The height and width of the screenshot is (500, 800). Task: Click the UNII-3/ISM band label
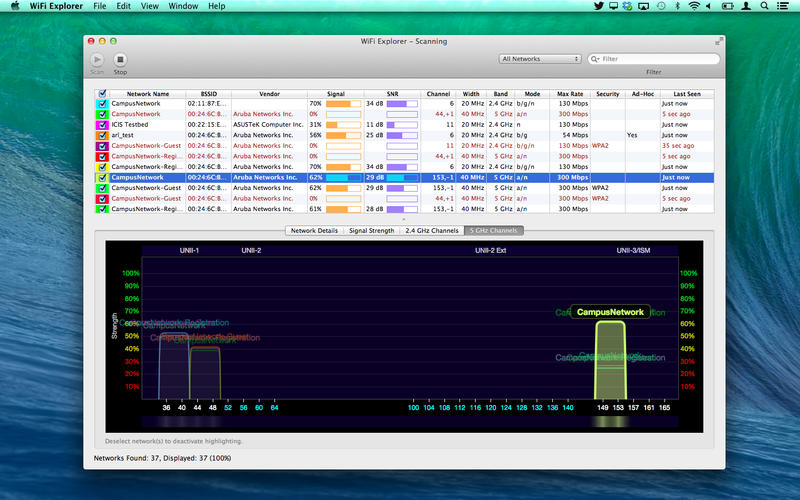pos(633,251)
